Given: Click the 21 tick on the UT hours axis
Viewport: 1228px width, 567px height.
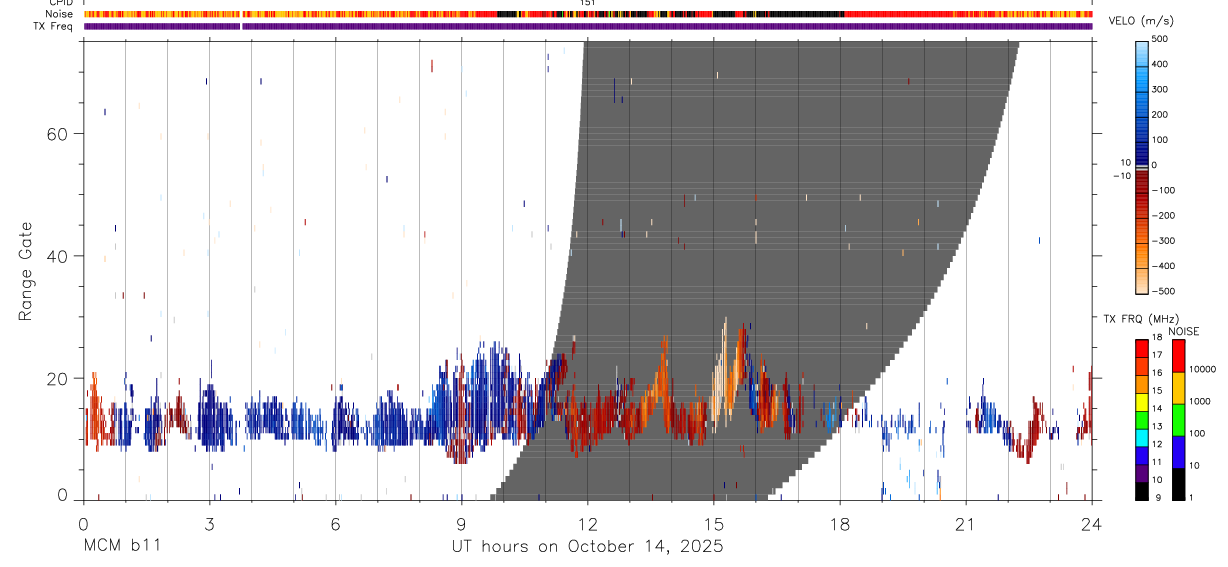Looking at the screenshot, I should 966,523.
